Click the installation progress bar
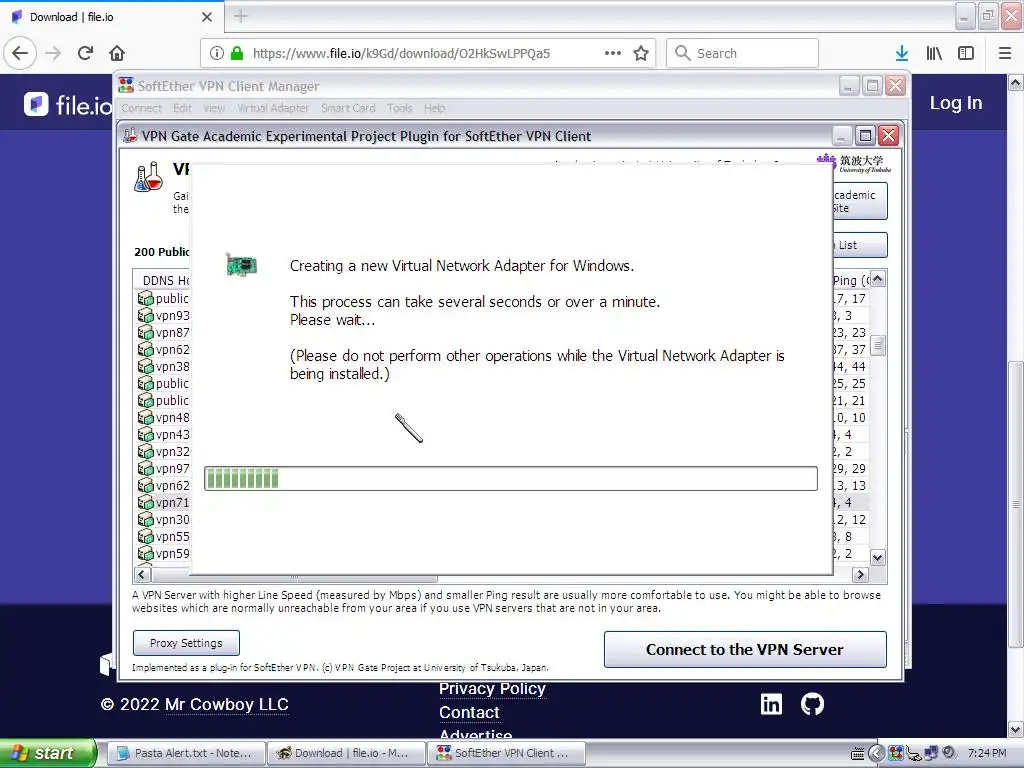The image size is (1024, 768). tap(511, 479)
